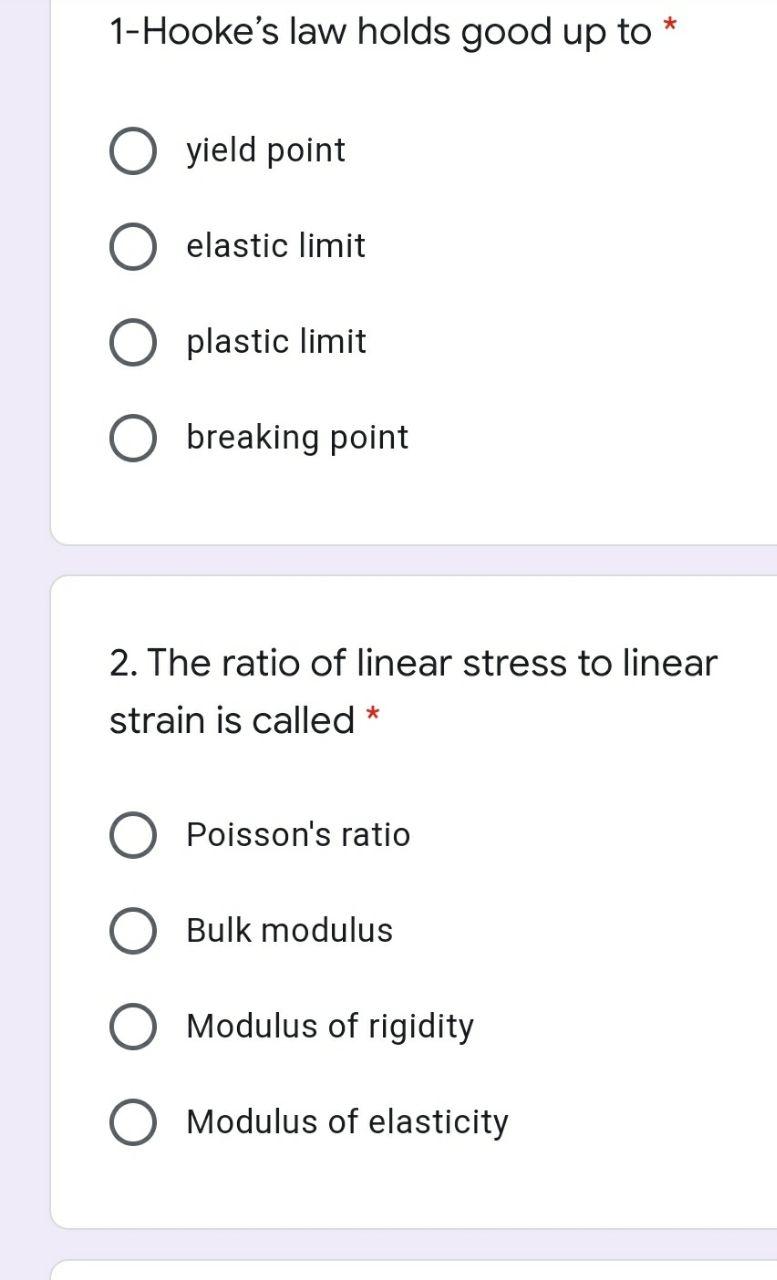Click the Hooke's law question title
The width and height of the screenshot is (777, 1280).
(380, 33)
